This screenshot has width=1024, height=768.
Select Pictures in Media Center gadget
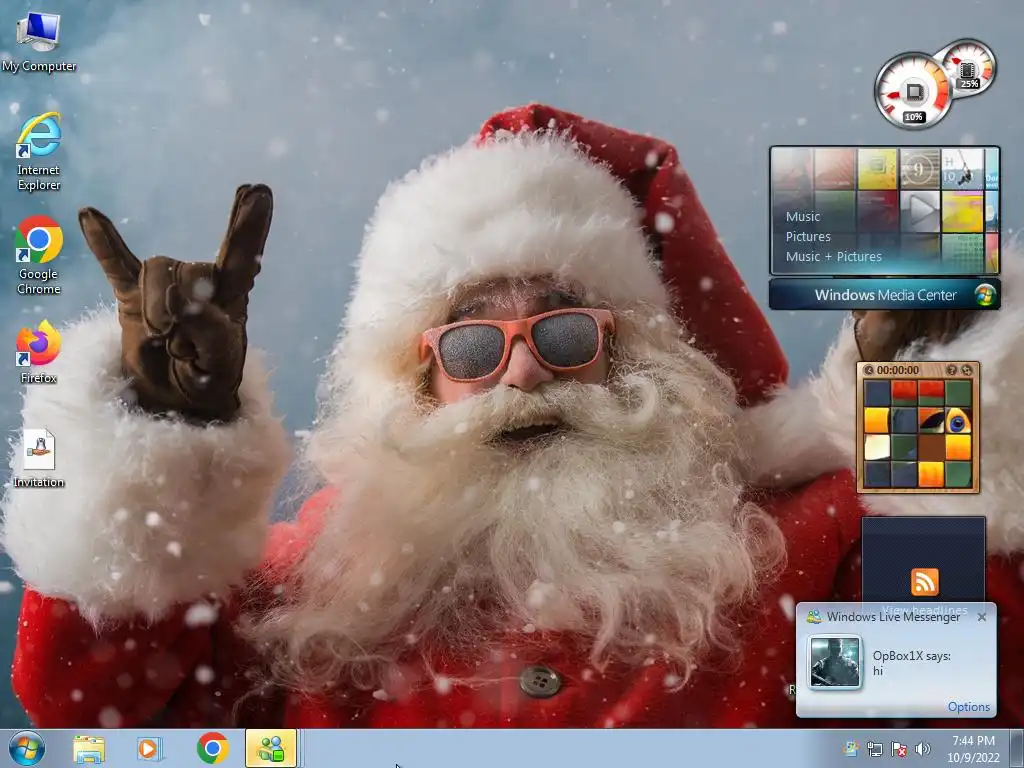808,236
